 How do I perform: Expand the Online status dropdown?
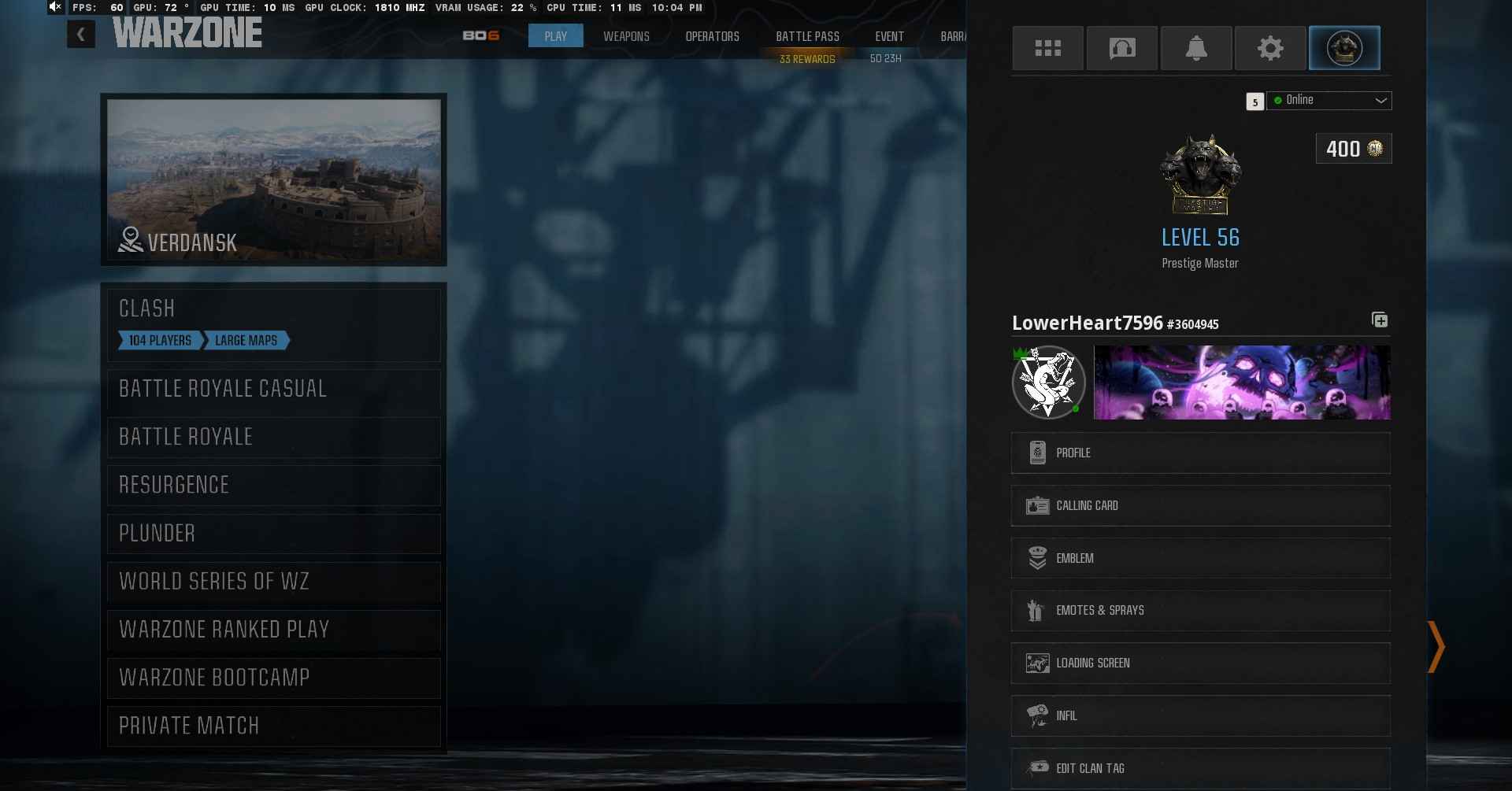pos(1329,100)
